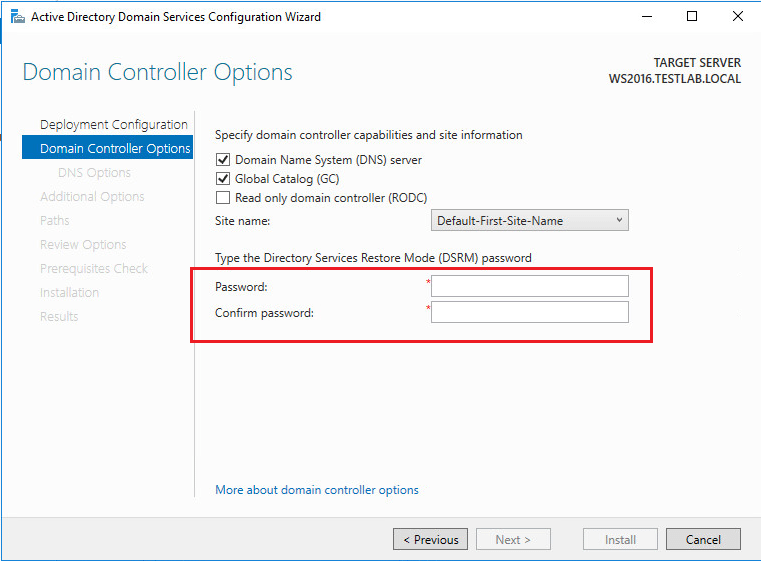Click the Password input field

(530, 287)
